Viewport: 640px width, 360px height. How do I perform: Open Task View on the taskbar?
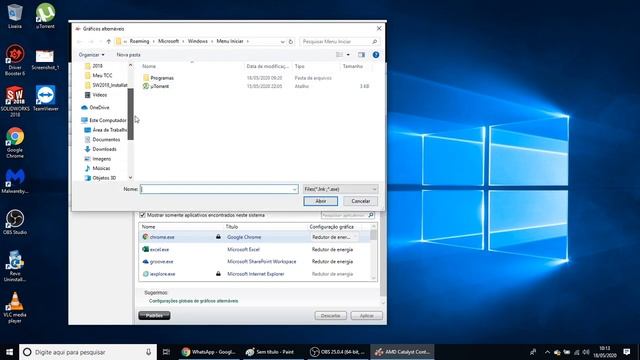pyautogui.click(x=166, y=352)
